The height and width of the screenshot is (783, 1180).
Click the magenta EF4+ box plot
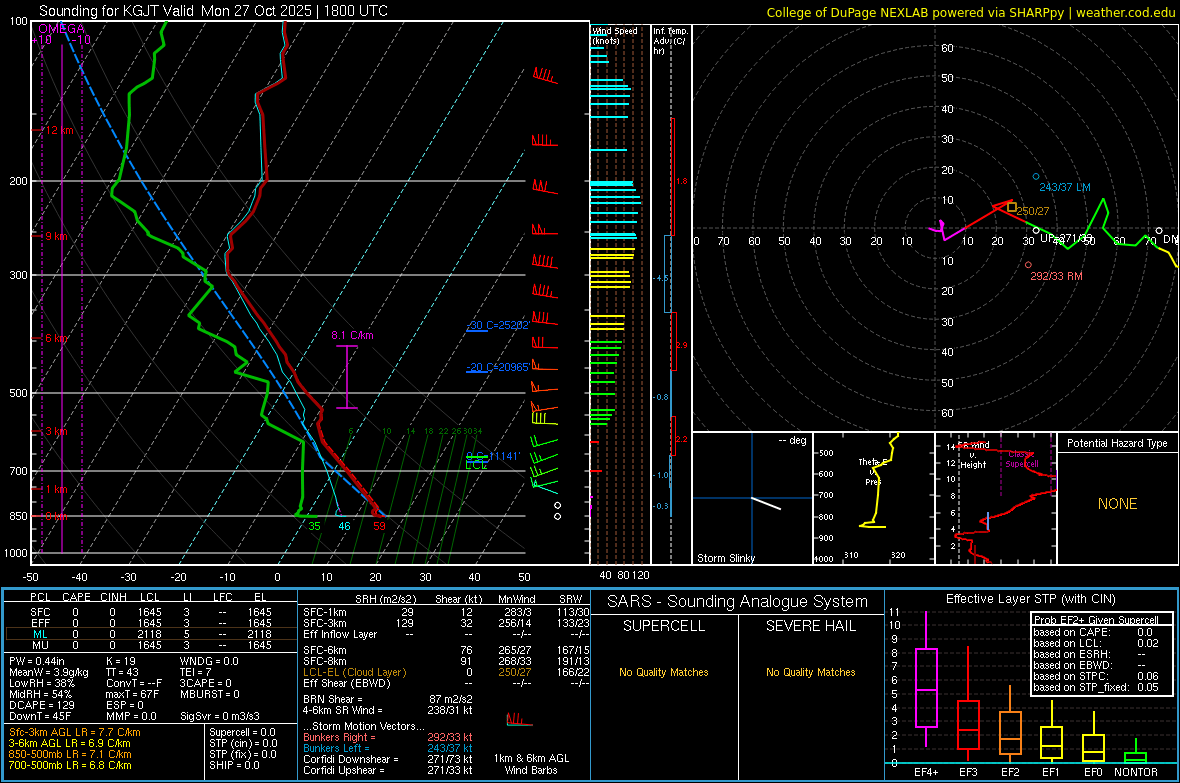coord(926,679)
